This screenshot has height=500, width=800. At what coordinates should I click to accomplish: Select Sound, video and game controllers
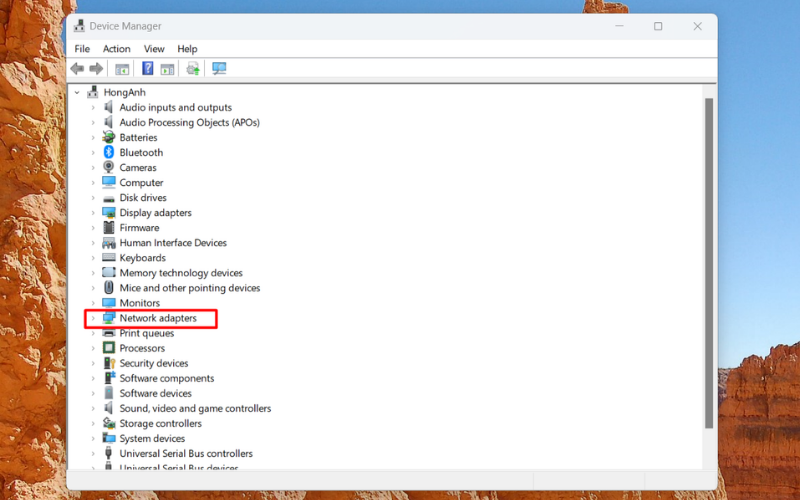point(195,408)
